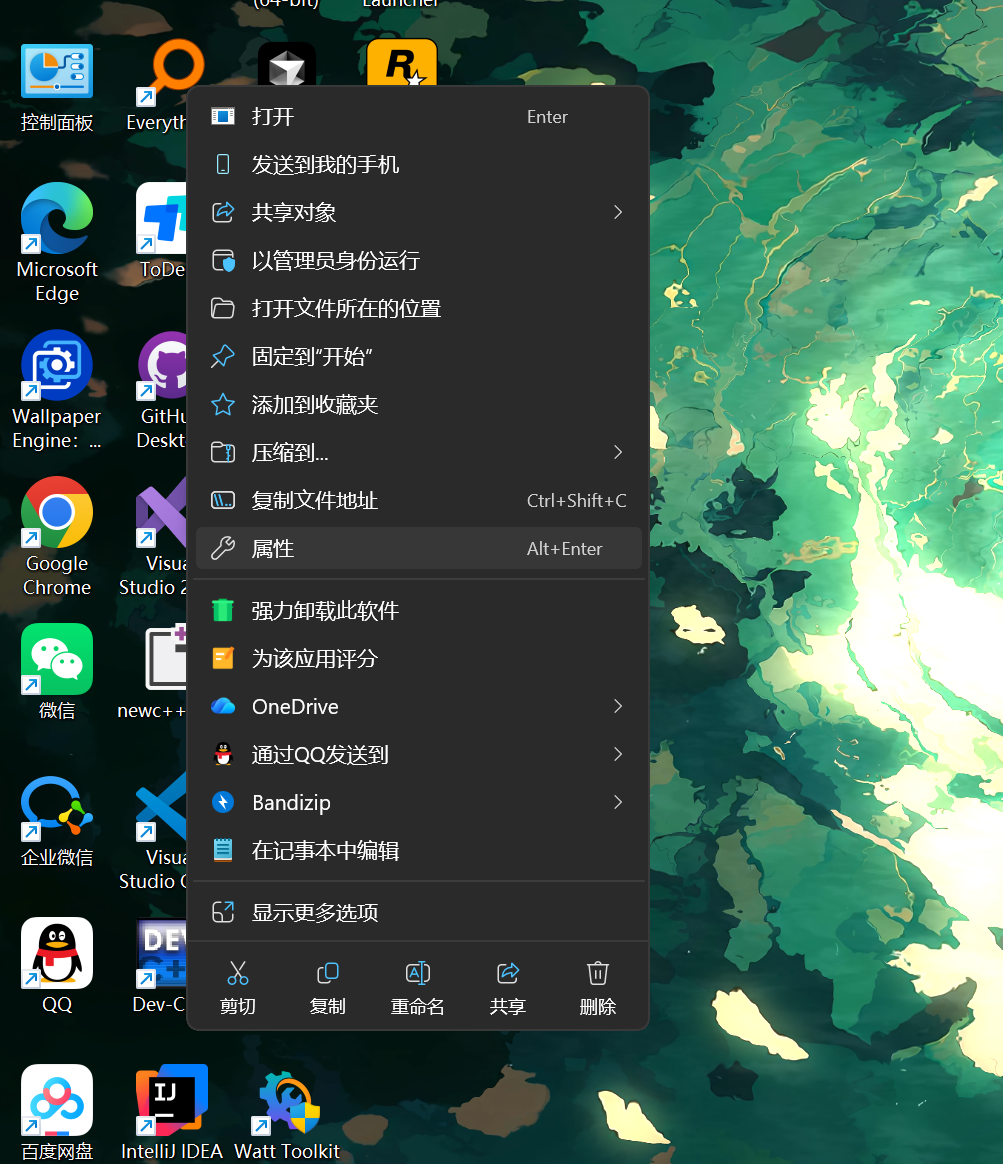
Task: Choose 固定到"开始" in the context menu
Action: point(417,356)
